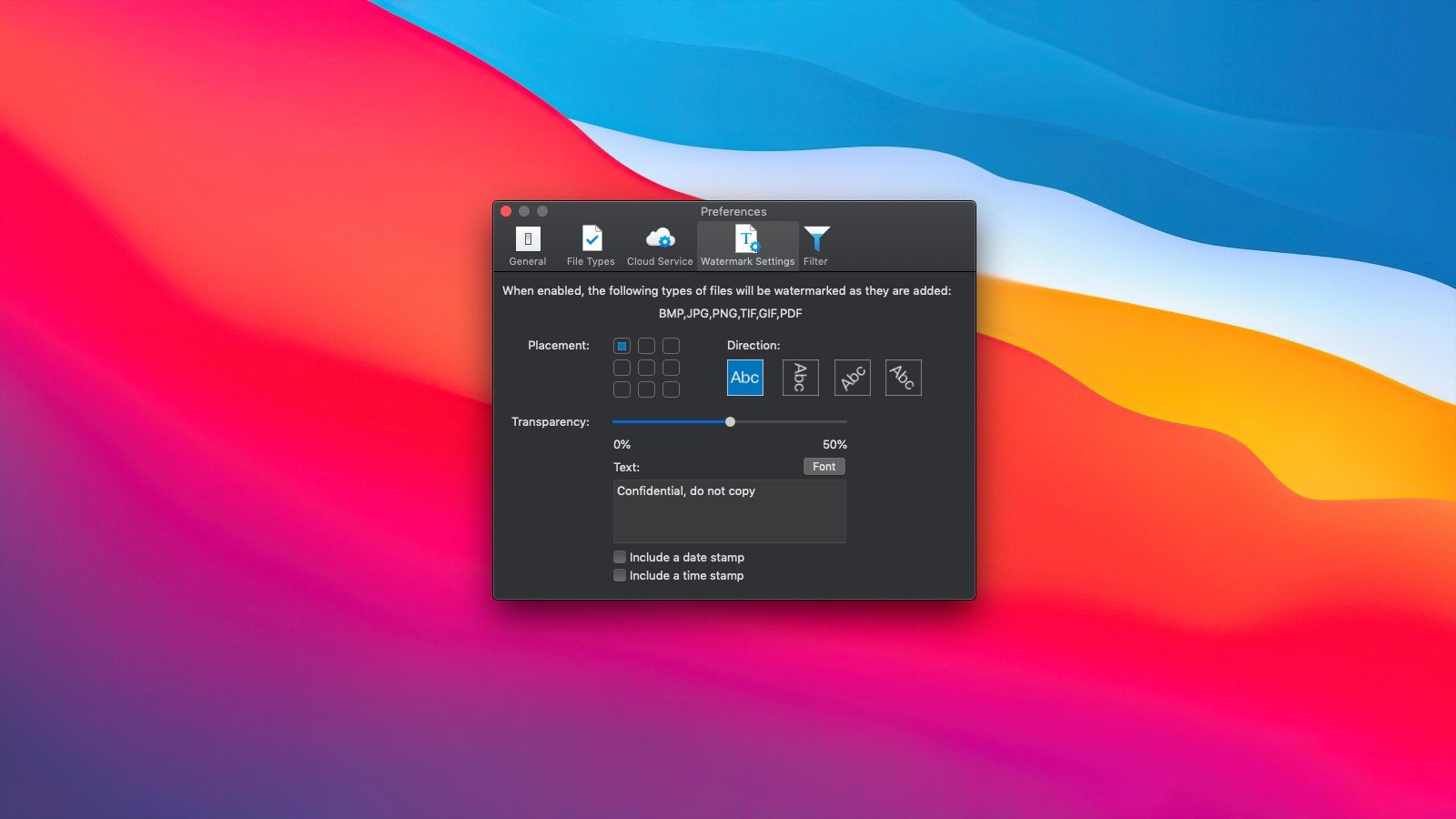Choose vertical rotated Abc direction
Viewport: 1456px width, 819px height.
click(x=800, y=378)
